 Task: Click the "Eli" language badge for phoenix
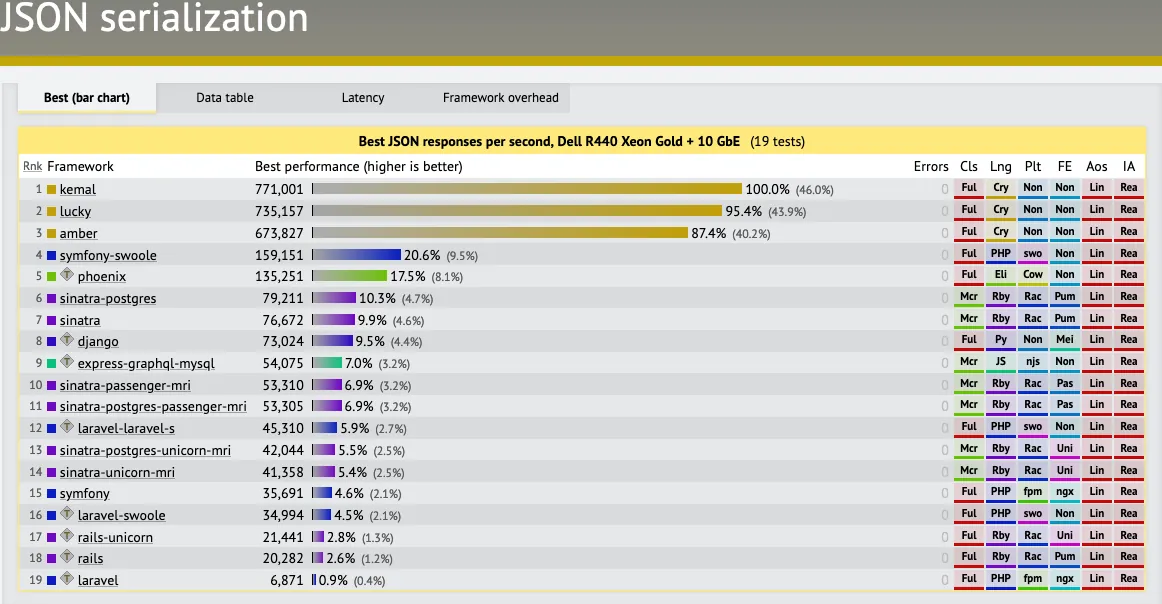(x=1000, y=275)
